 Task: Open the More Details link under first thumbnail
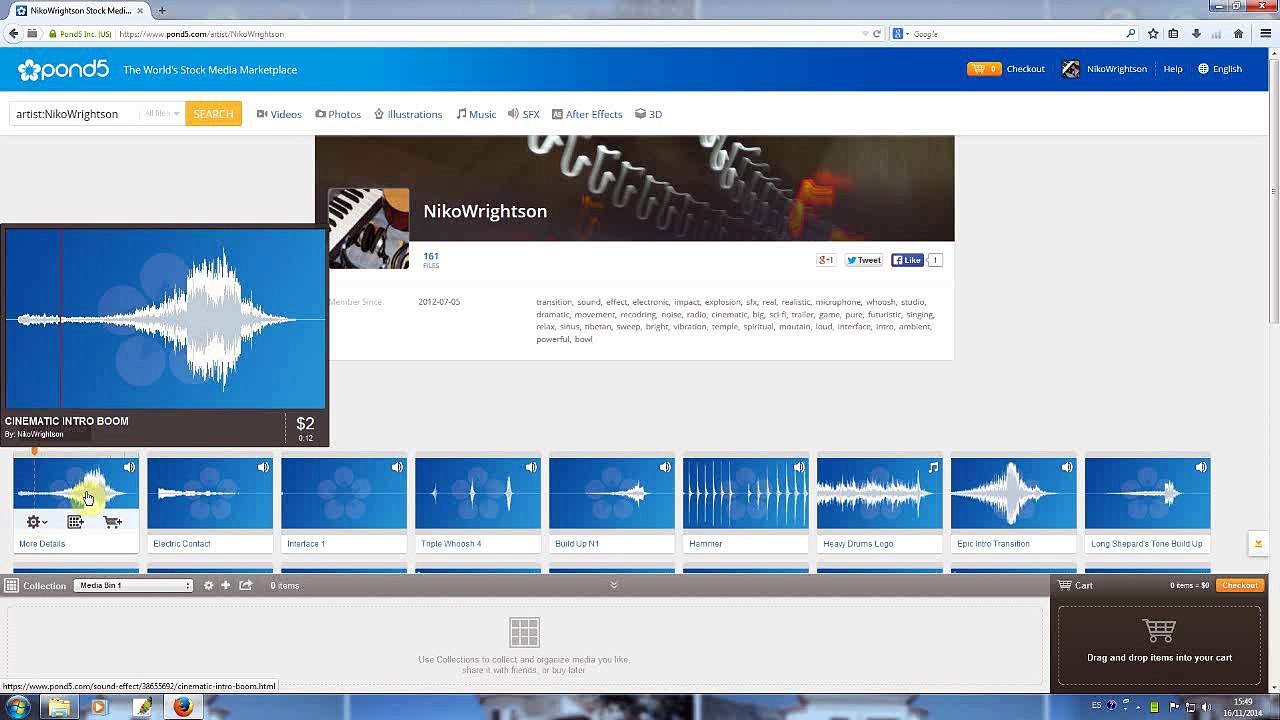(42, 544)
